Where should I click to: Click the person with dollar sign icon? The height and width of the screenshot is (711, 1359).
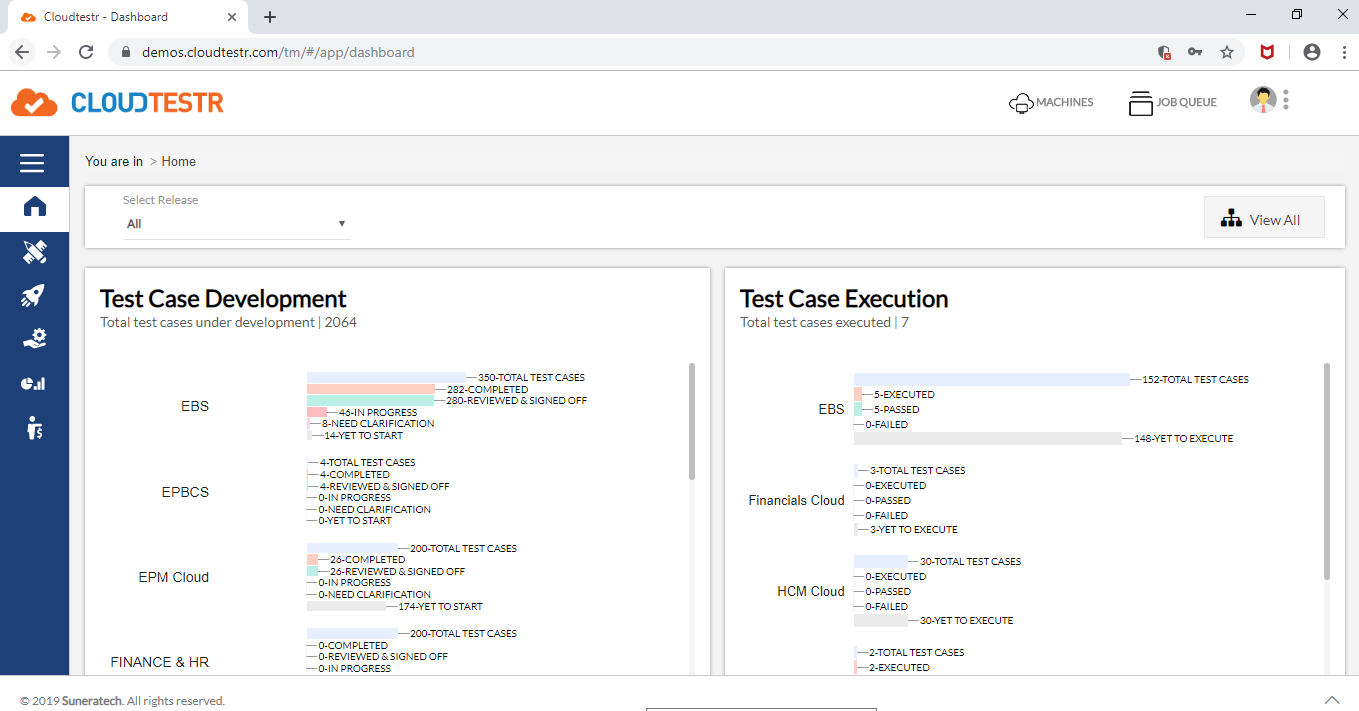click(34, 428)
